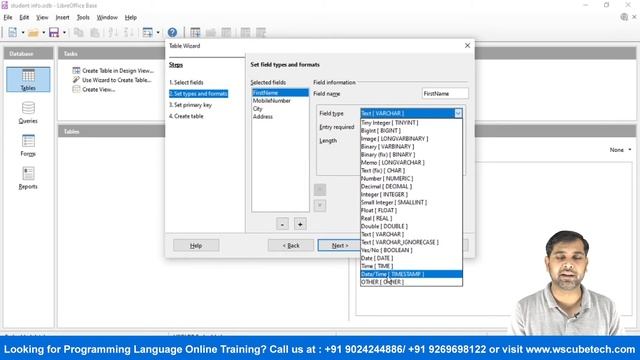Open the View menu
The width and height of the screenshot is (640, 360).
pyautogui.click(x=42, y=18)
